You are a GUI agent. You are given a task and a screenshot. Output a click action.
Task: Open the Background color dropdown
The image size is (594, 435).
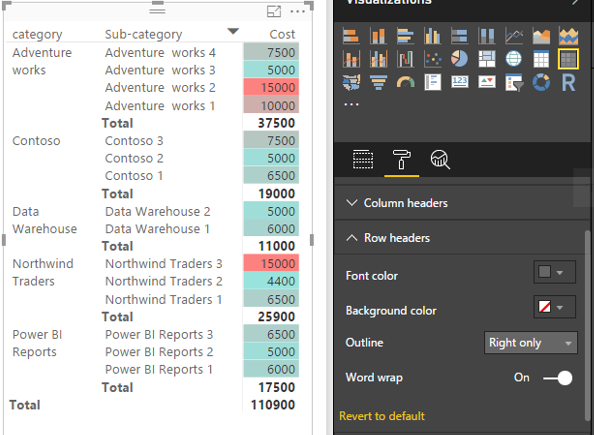click(555, 307)
